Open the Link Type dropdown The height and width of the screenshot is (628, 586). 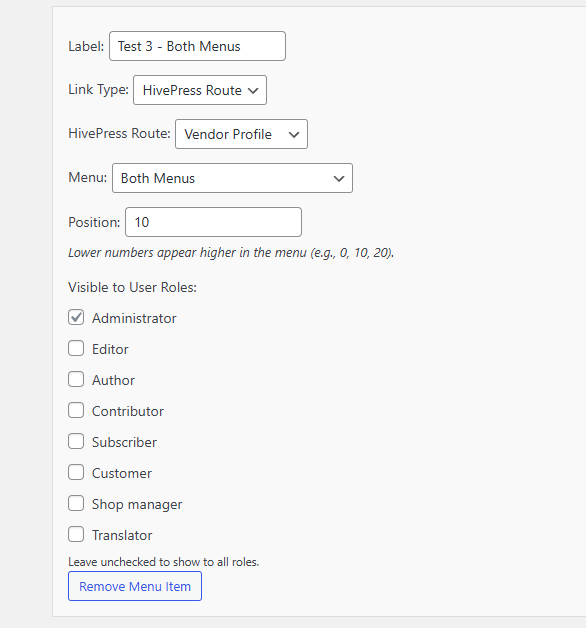click(200, 90)
